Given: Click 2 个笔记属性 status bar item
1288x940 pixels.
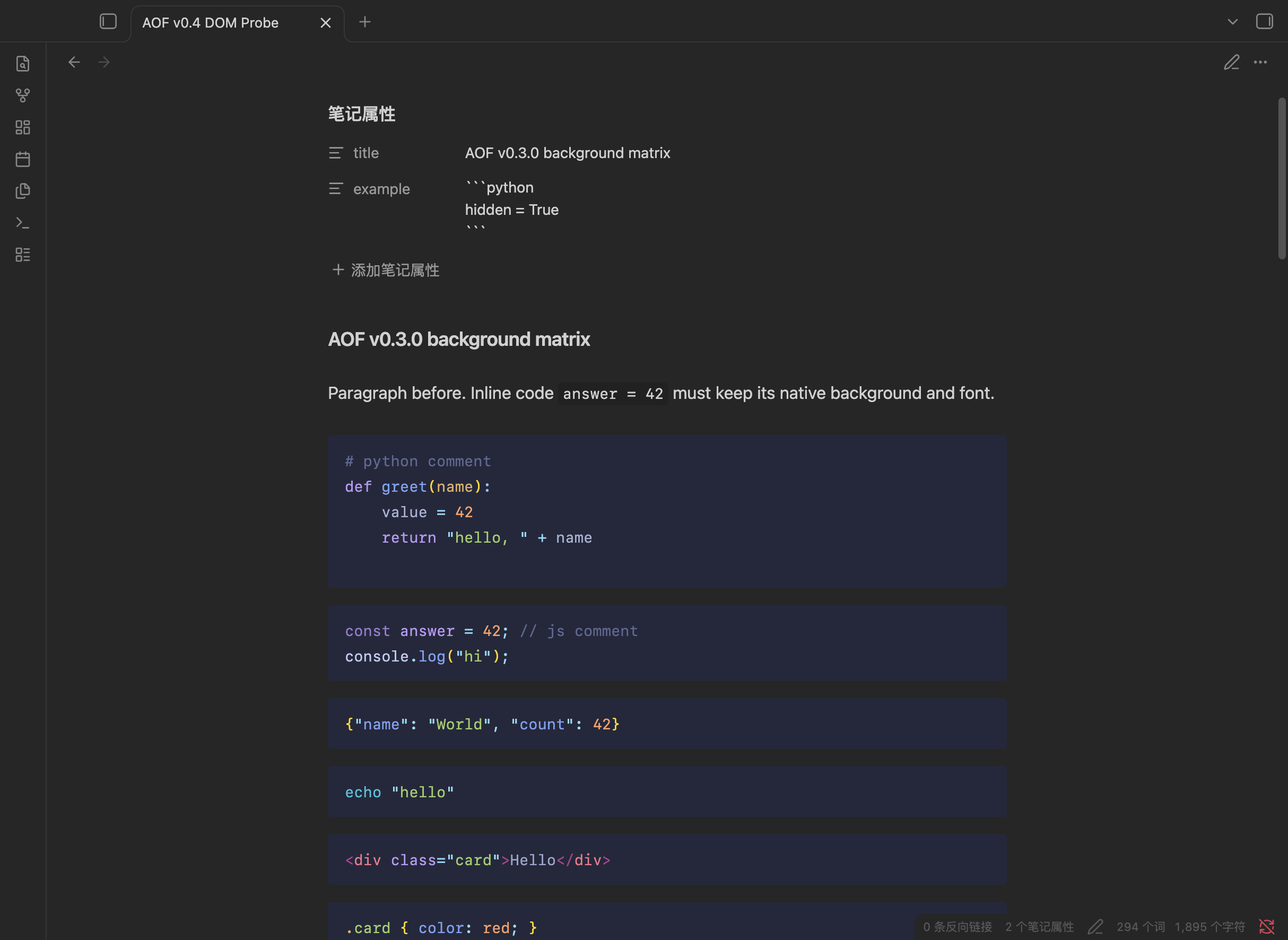Looking at the screenshot, I should click(x=1039, y=927).
